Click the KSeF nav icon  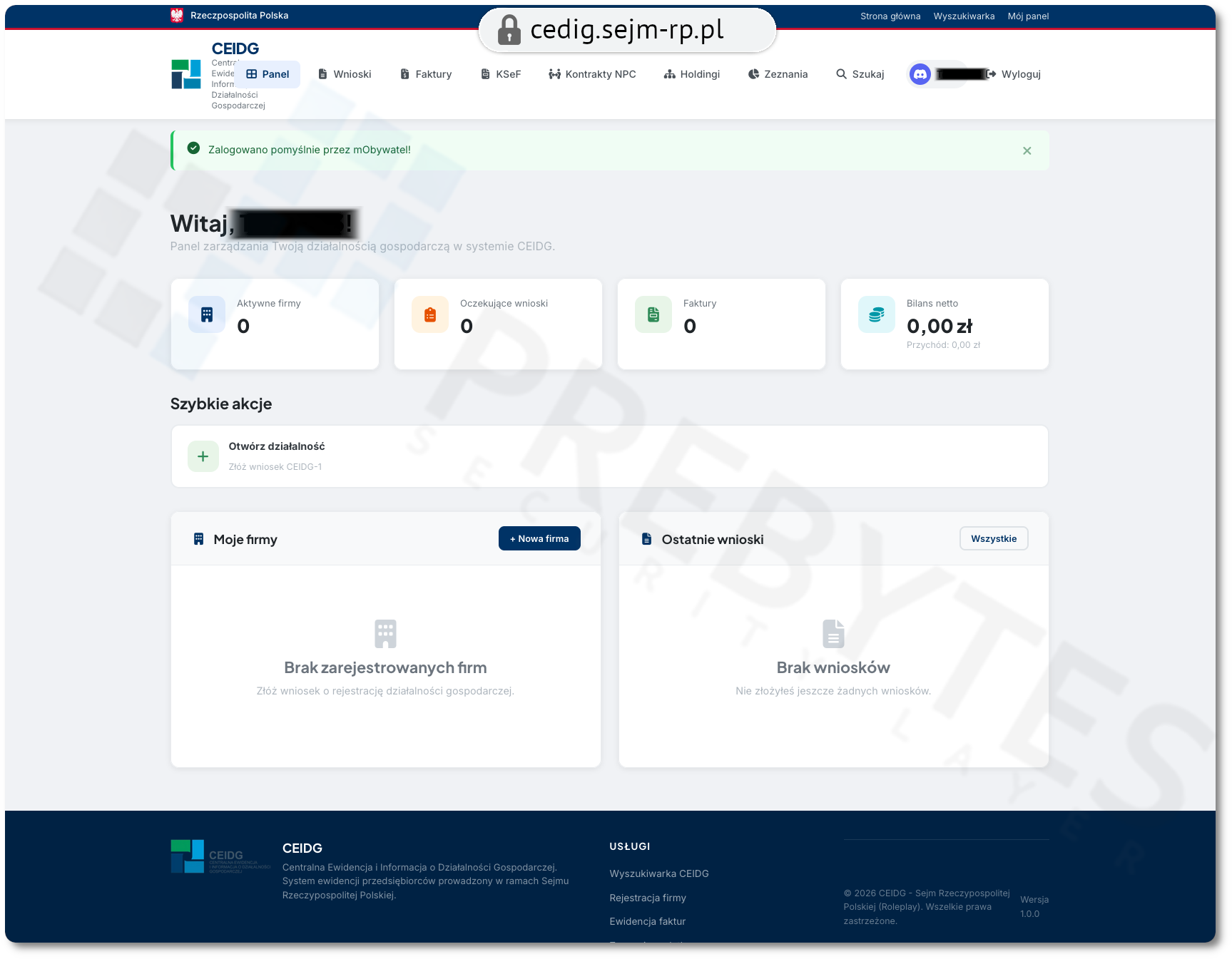pyautogui.click(x=485, y=74)
